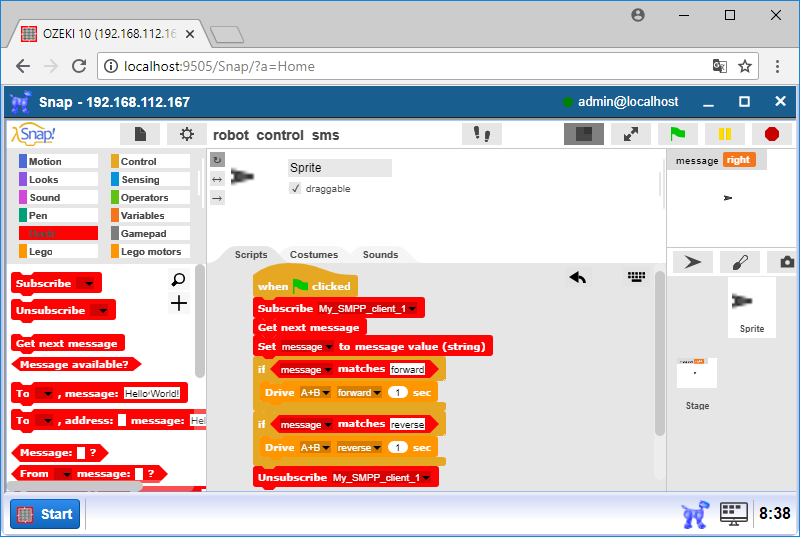The width and height of the screenshot is (800, 537).
Task: Toggle the footsteps single-stepping button
Action: (481, 134)
